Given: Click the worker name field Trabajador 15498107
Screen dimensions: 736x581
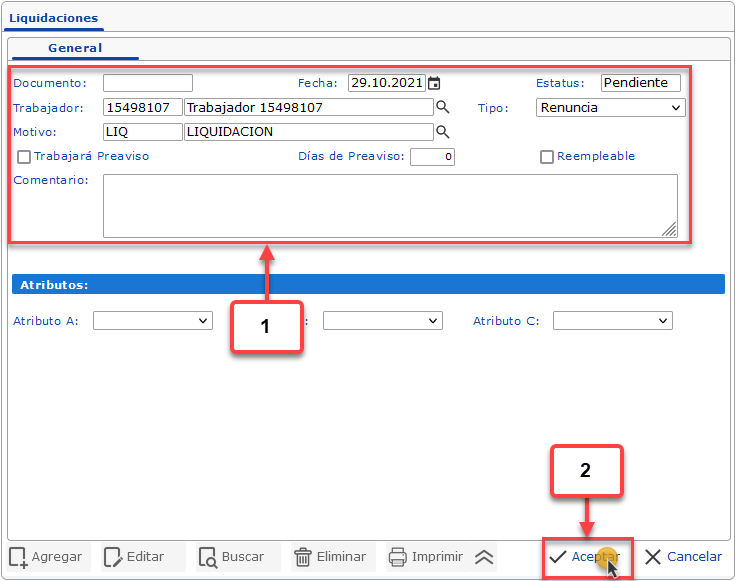Looking at the screenshot, I should (x=309, y=107).
